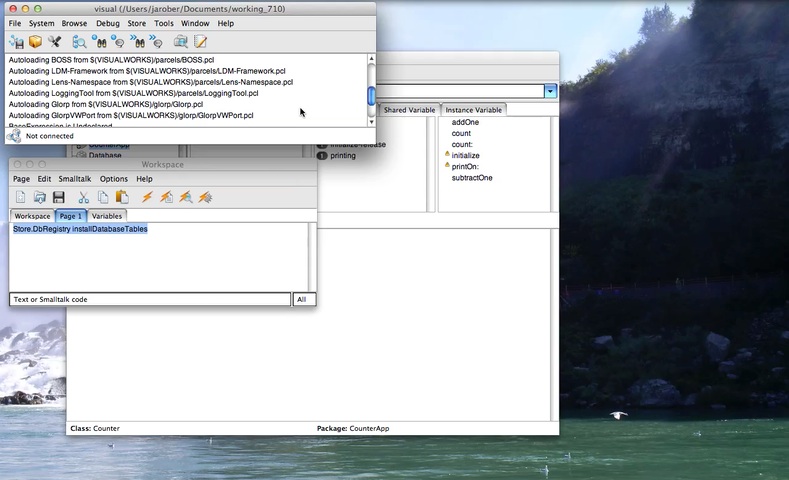
Task: Click the 'Text or Smalltalk code' field
Action: (x=150, y=299)
